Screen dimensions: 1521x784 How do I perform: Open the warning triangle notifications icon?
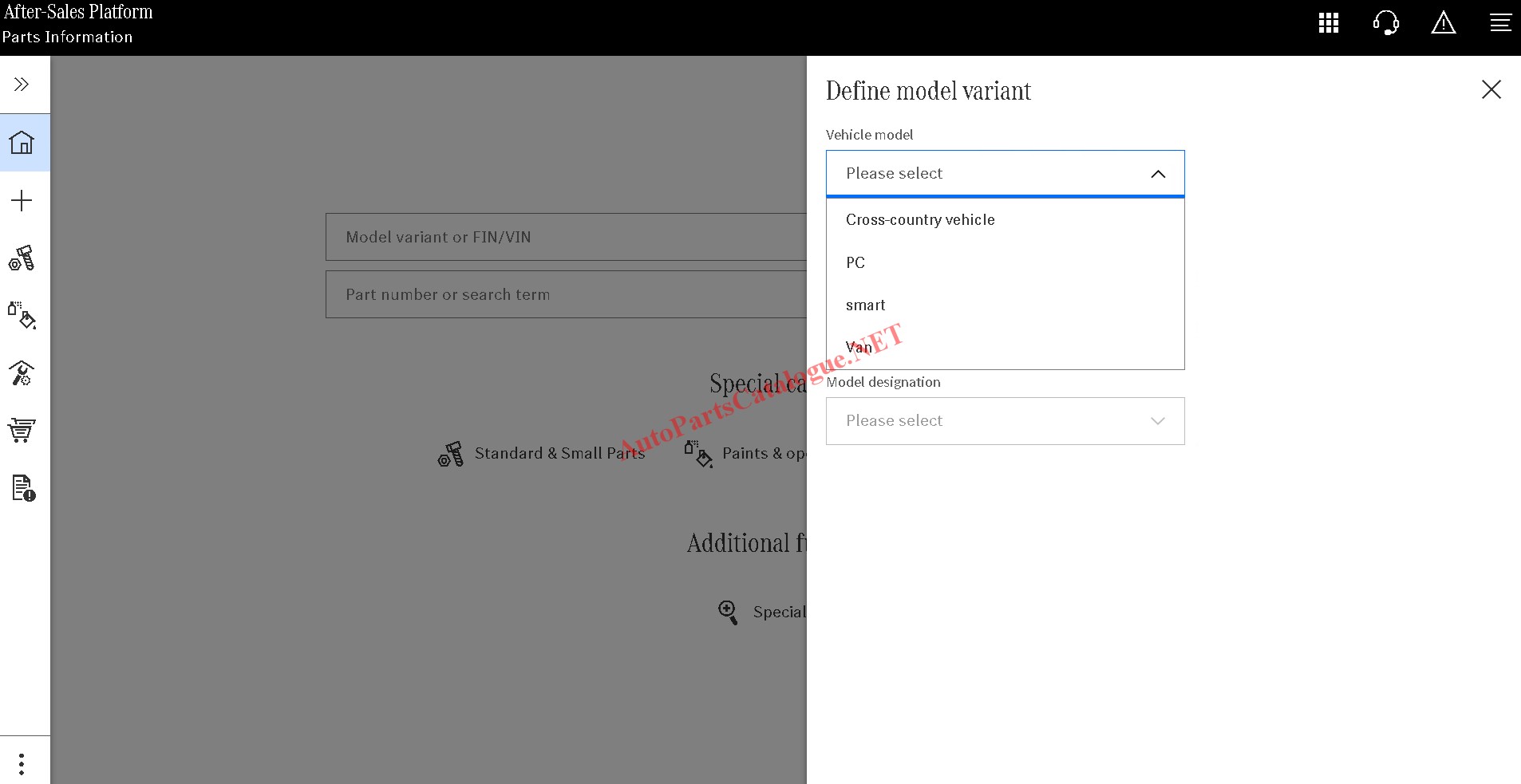tap(1444, 23)
